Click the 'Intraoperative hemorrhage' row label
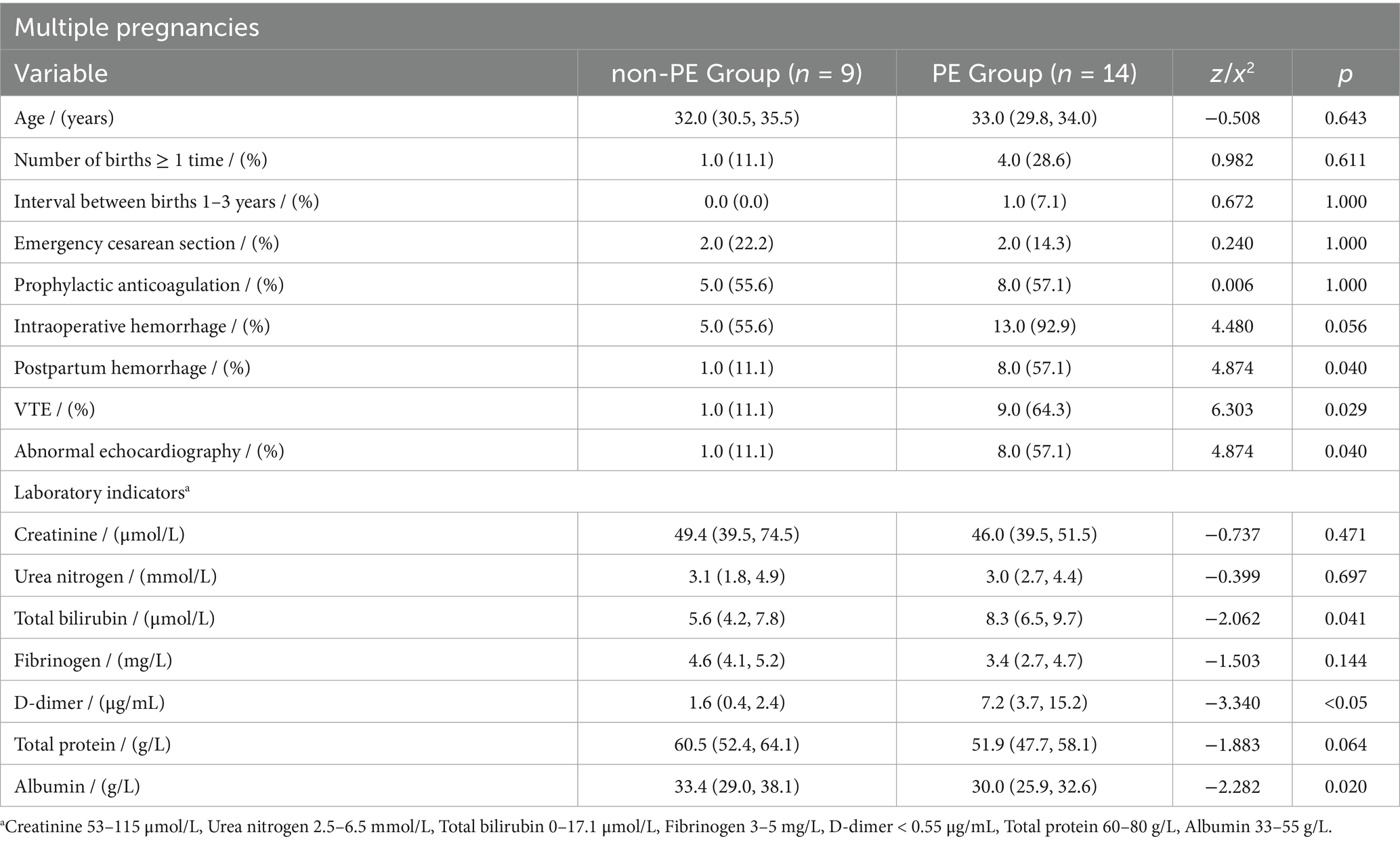Viewport: 1400px width, 843px height. pyautogui.click(x=142, y=326)
